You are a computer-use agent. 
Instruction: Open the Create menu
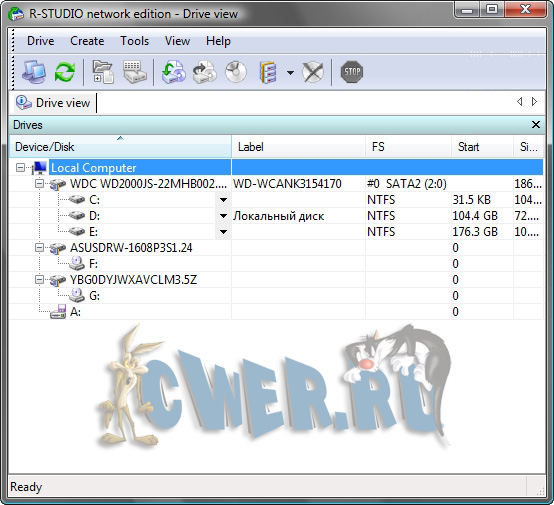[87, 41]
